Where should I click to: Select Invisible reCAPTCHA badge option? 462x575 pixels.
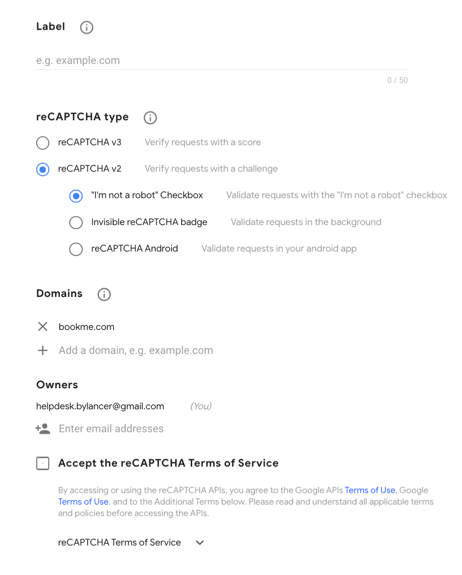pyautogui.click(x=76, y=222)
